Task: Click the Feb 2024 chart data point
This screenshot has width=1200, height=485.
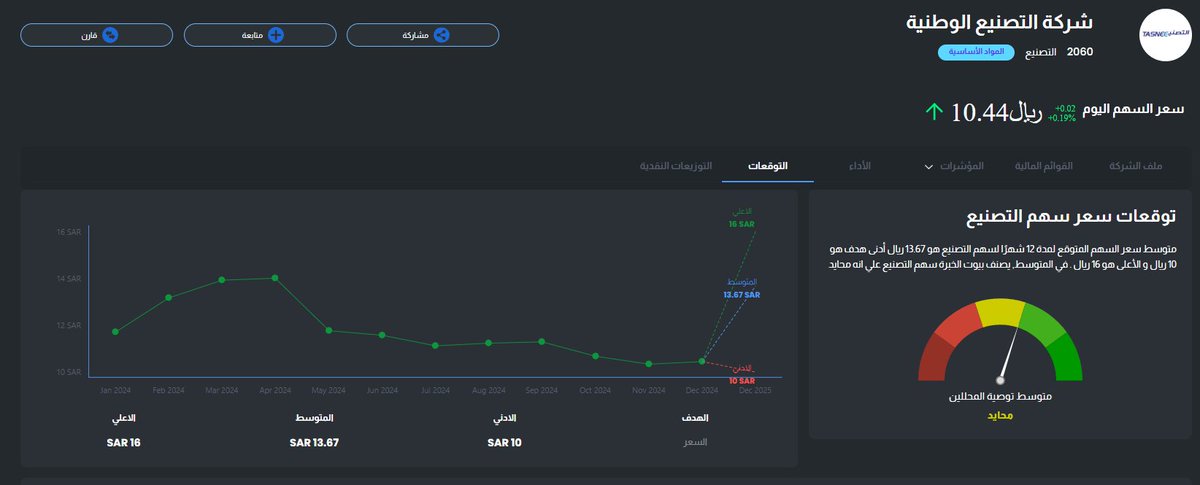Action: (169, 297)
